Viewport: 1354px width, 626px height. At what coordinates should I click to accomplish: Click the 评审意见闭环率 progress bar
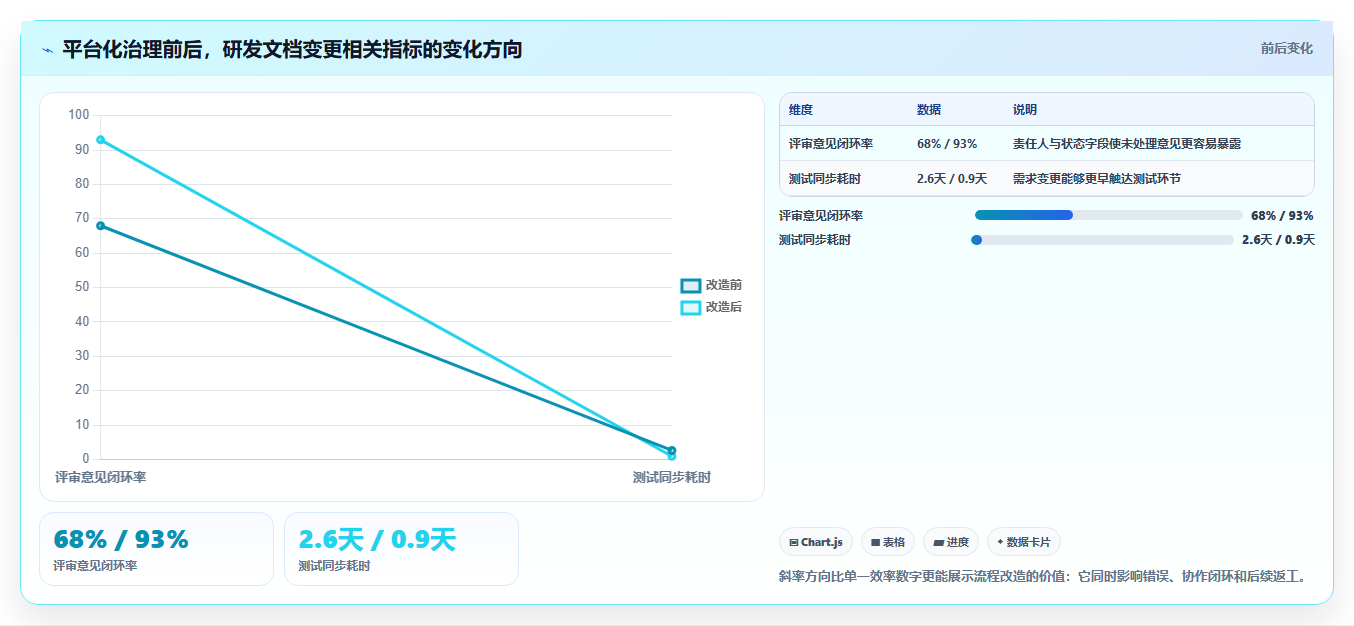pyautogui.click(x=1108, y=215)
